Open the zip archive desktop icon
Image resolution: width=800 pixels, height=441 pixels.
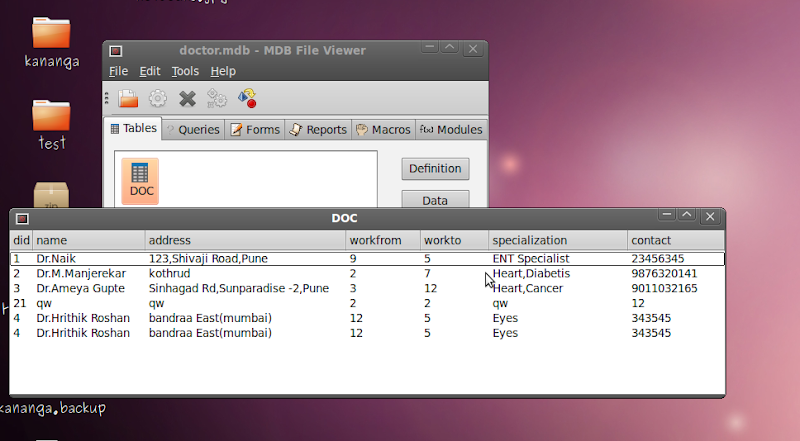coord(51,194)
